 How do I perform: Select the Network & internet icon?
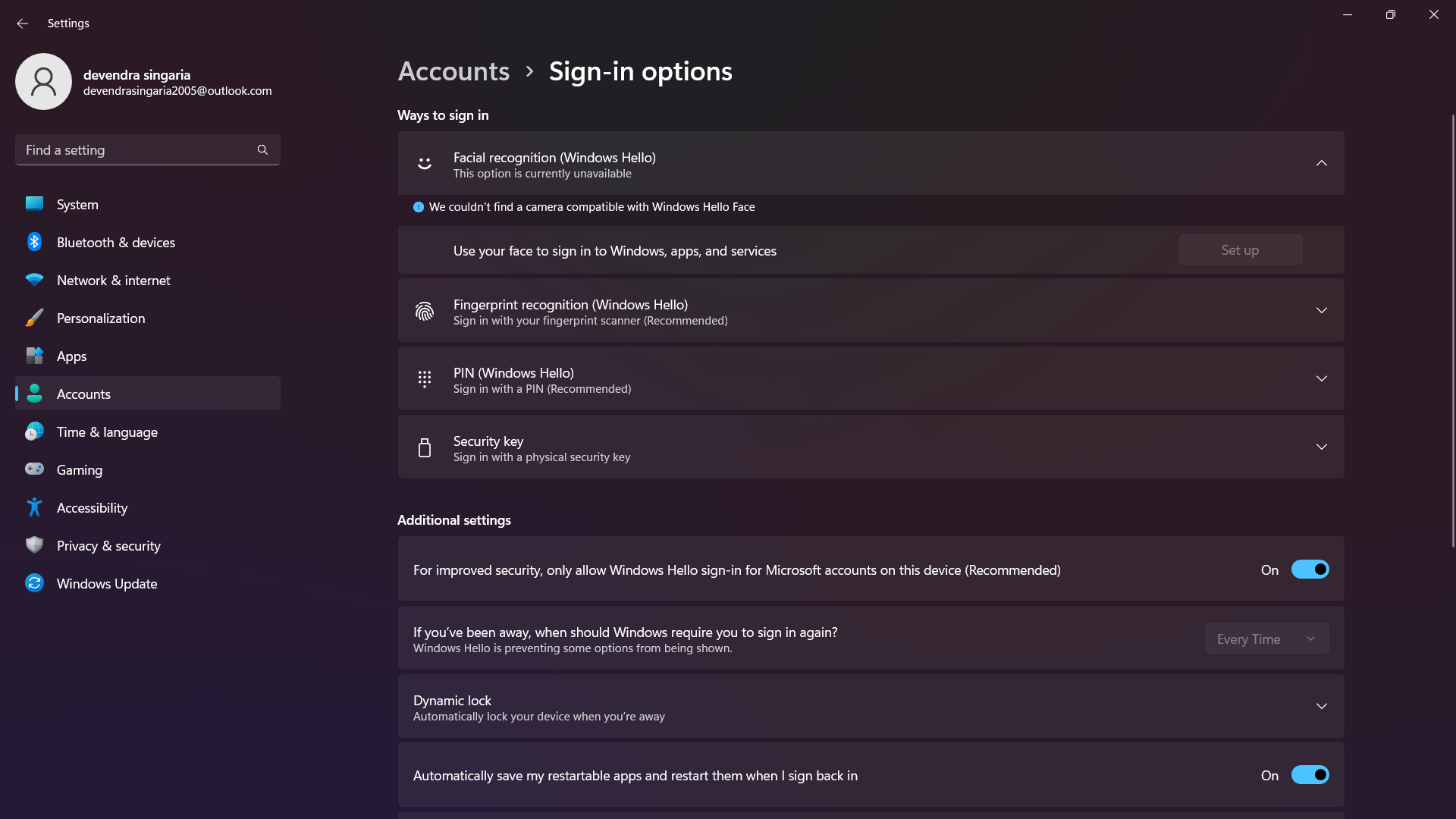(x=35, y=280)
